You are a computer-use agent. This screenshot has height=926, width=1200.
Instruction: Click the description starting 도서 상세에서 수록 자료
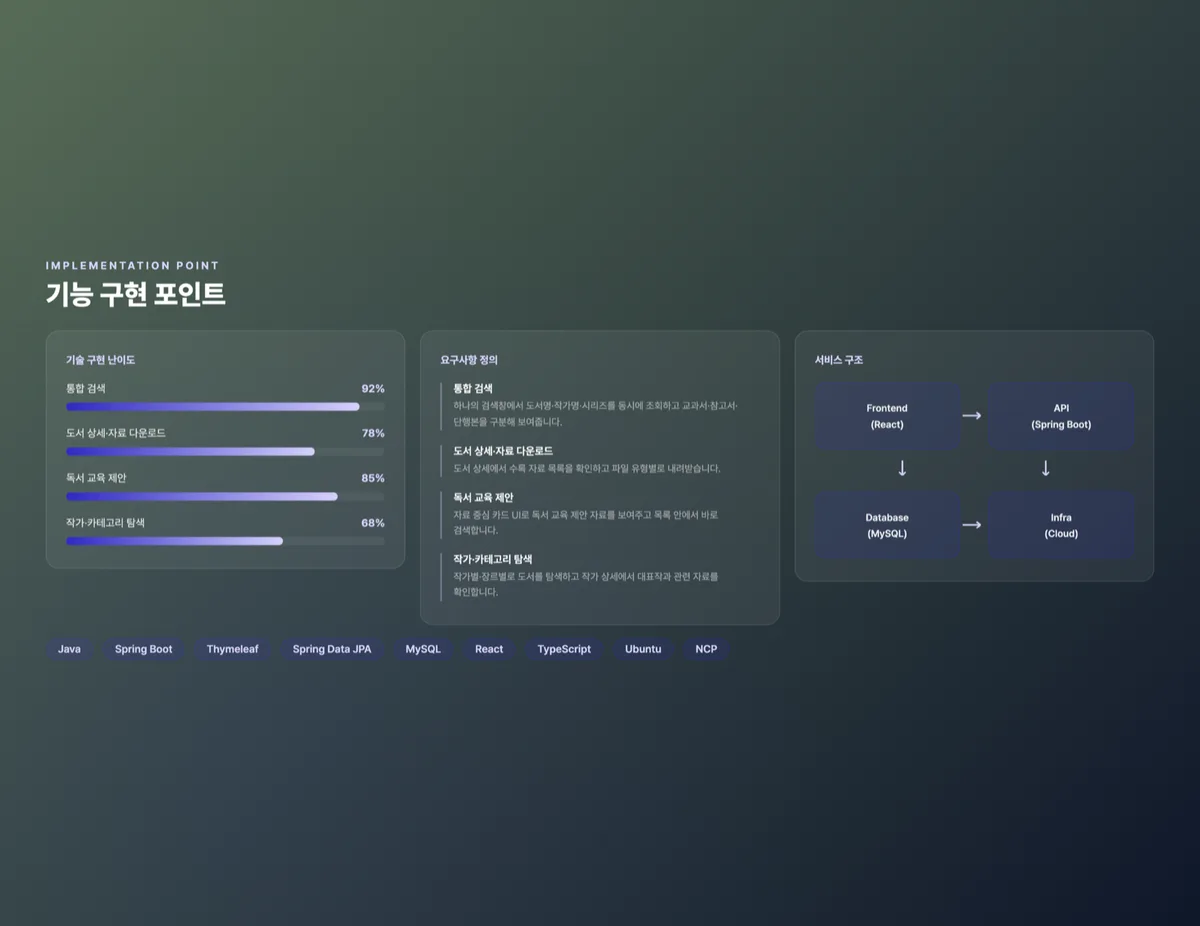(587, 468)
